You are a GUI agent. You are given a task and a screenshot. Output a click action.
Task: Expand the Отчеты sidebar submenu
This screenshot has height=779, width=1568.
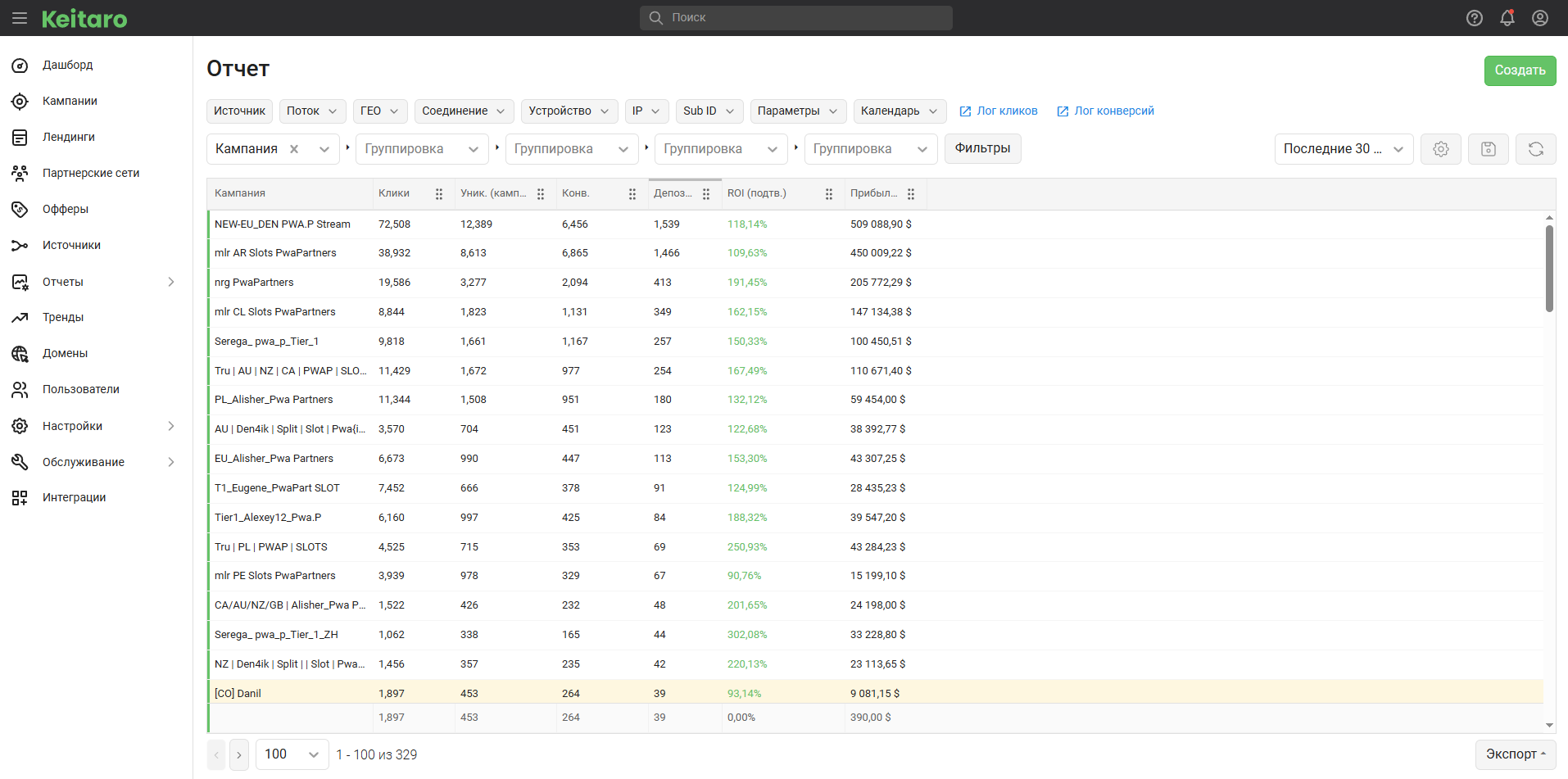pos(170,282)
